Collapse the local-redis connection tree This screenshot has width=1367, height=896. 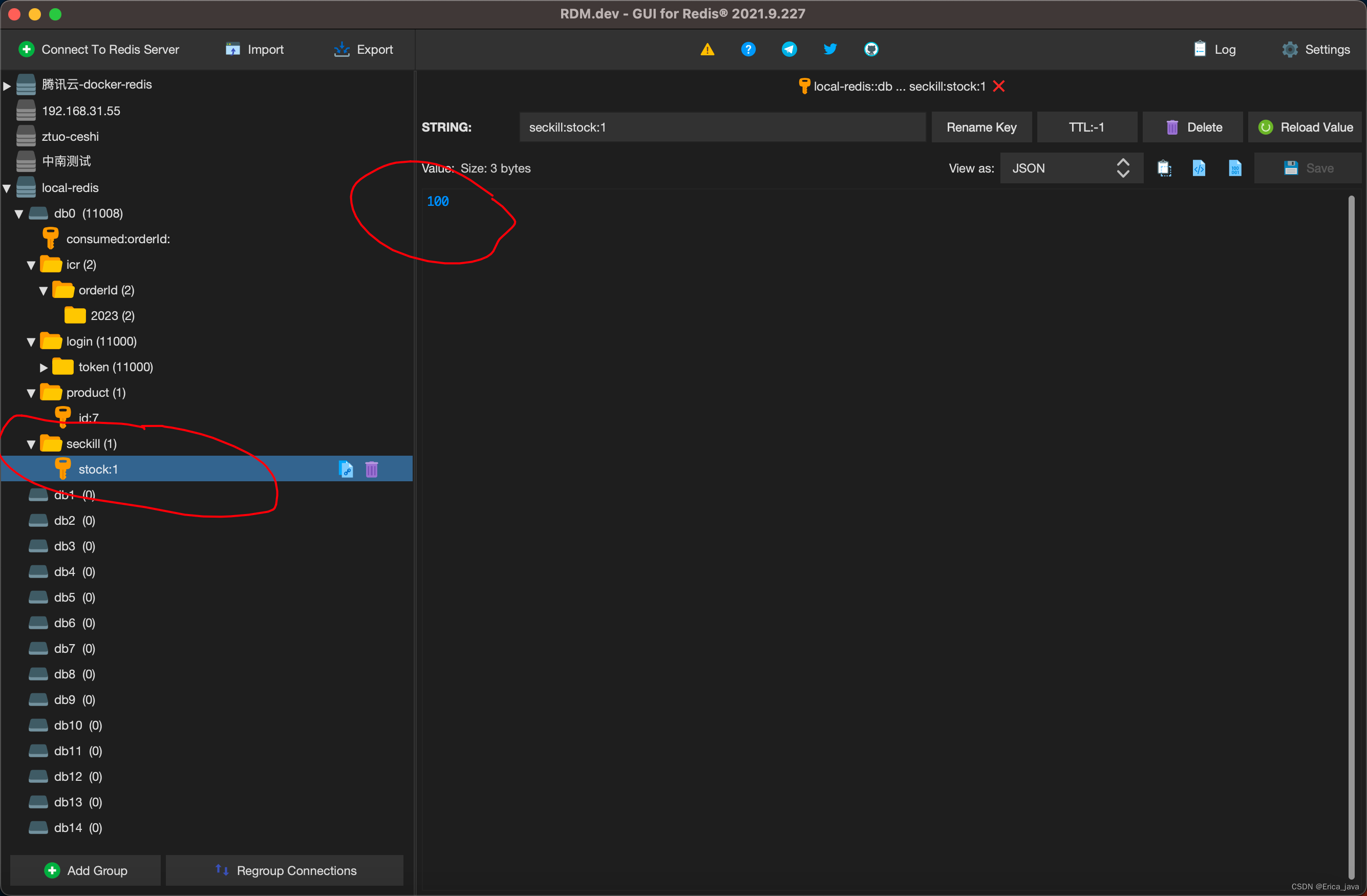[7, 188]
